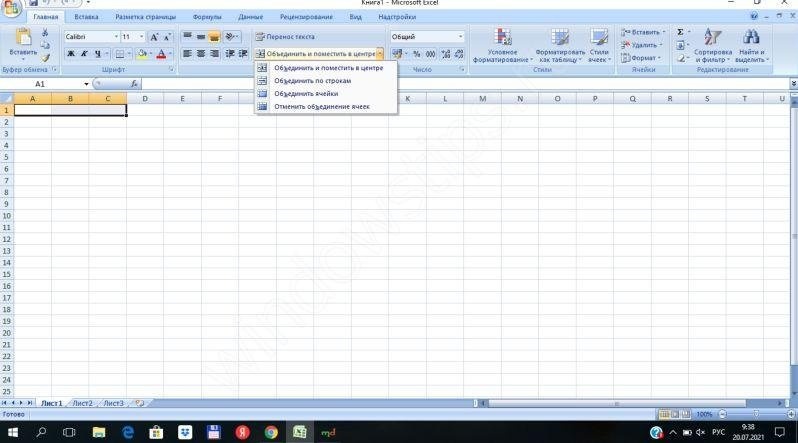Open the text orientation options icon
Image resolution: width=798 pixels, height=443 pixels.
(230, 36)
